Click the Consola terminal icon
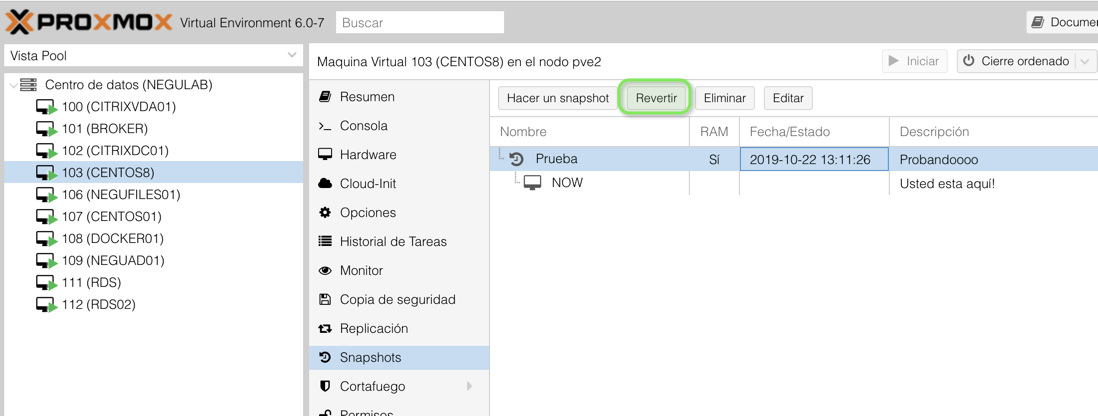This screenshot has width=1098, height=416. pyautogui.click(x=325, y=126)
